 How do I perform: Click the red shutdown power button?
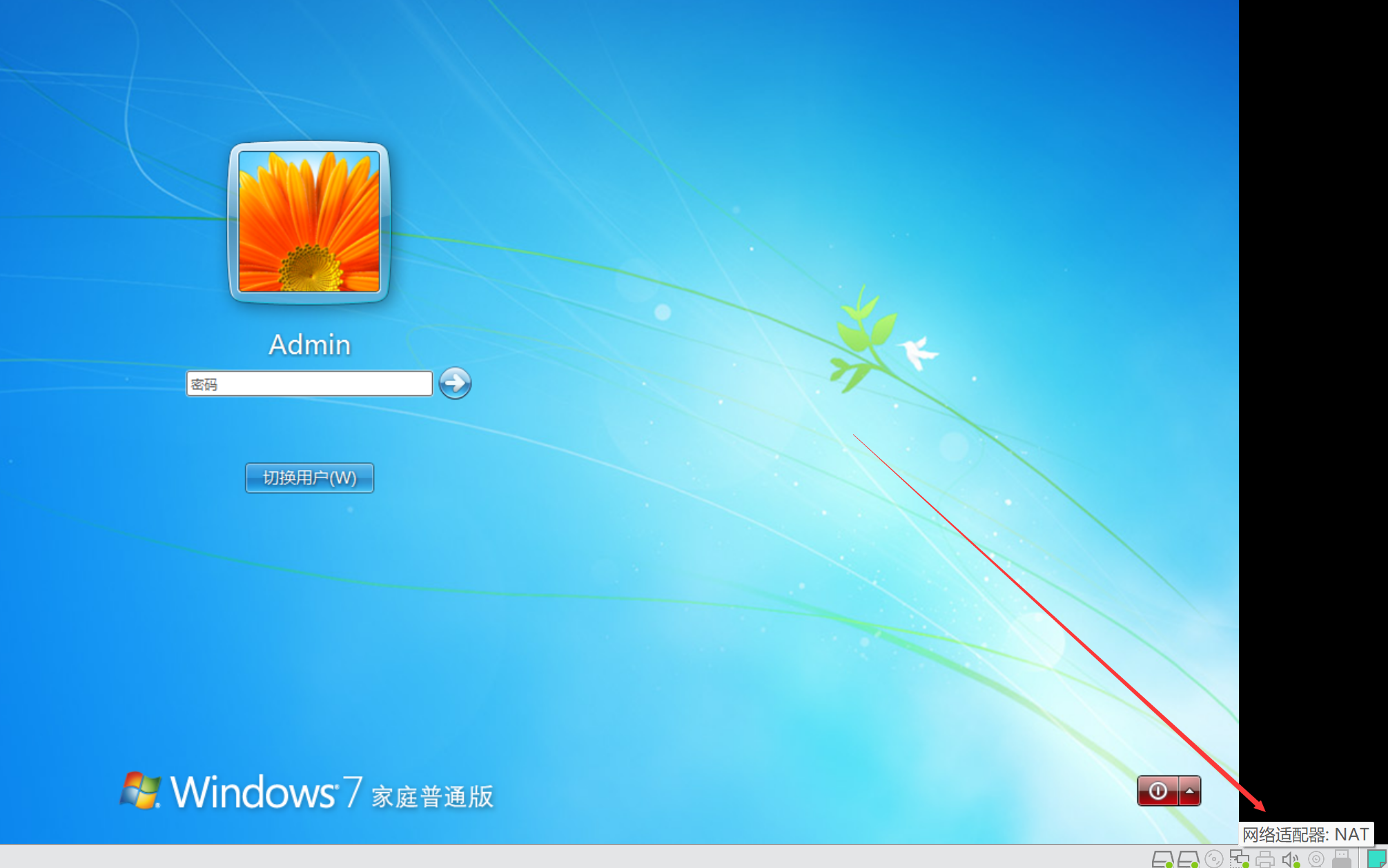coord(1158,791)
